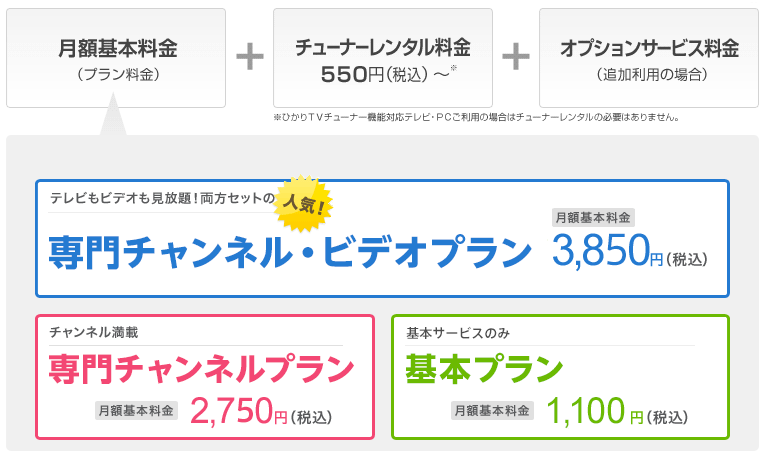
Task: Click the チャンネル満載 heading text
Action: (94, 333)
